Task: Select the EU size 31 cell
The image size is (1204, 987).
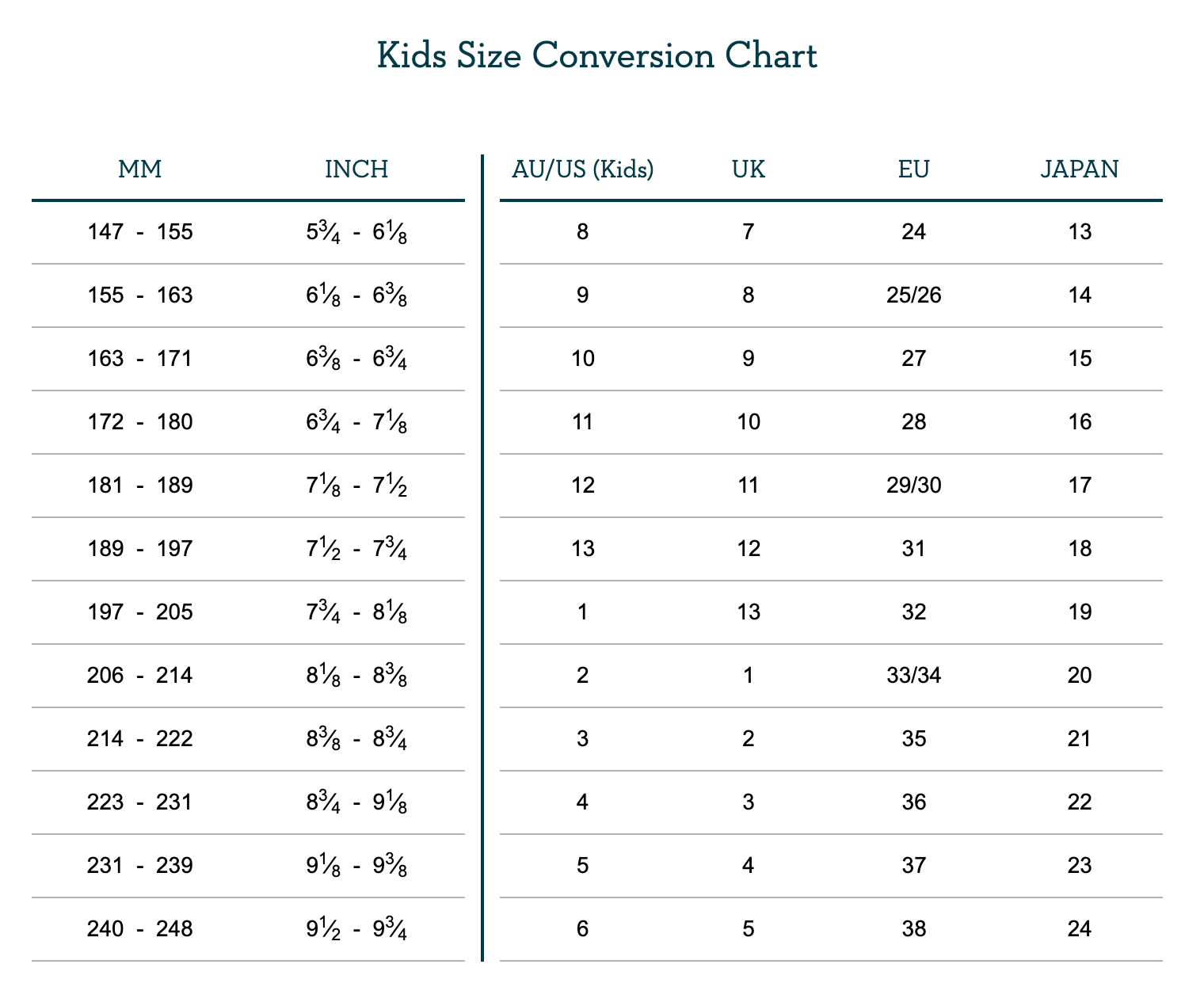Action: pyautogui.click(x=914, y=549)
